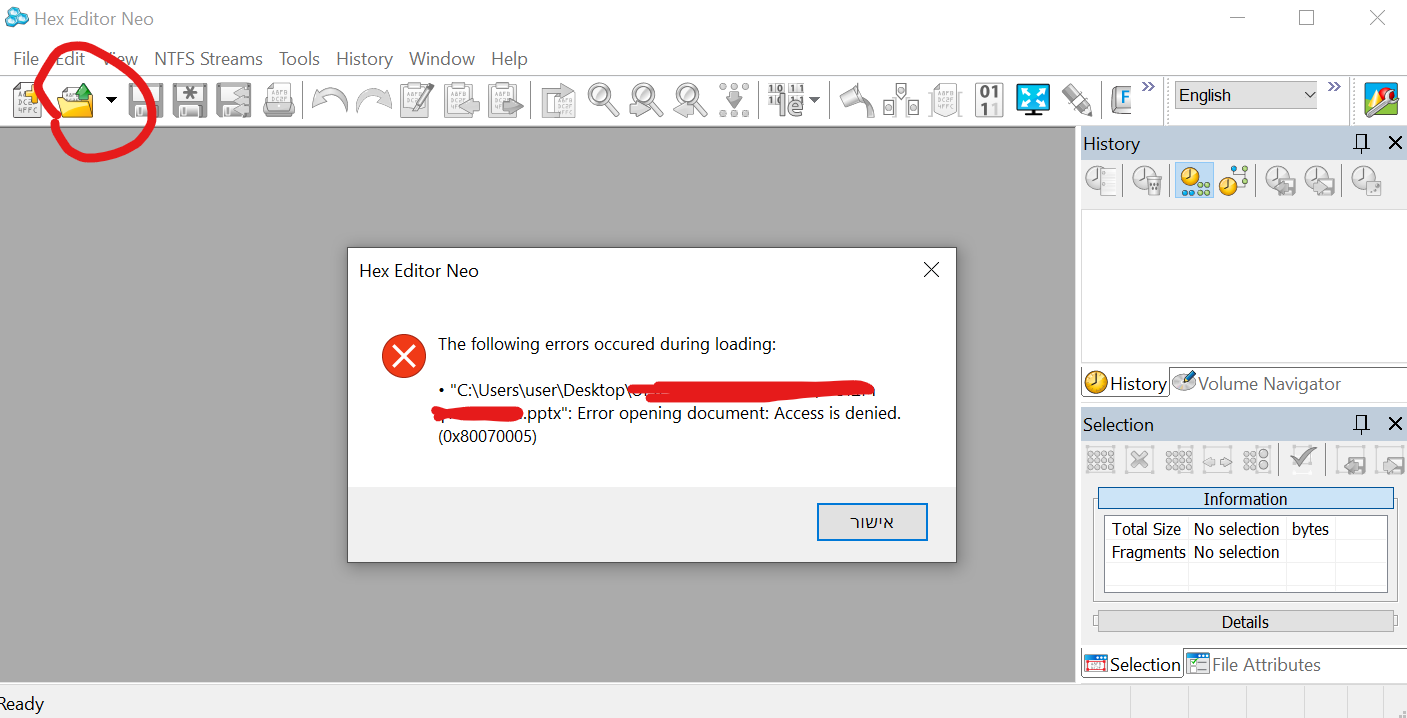
Task: Click the אישור OK button in dialog
Action: [x=872, y=522]
